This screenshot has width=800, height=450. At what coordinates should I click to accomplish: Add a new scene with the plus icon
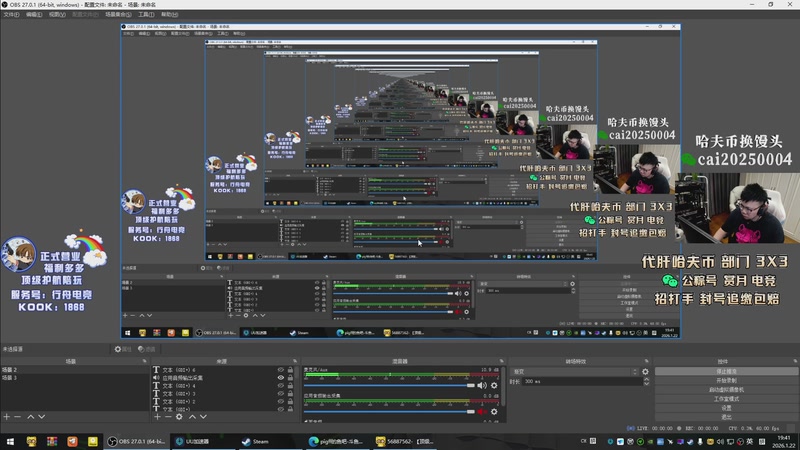click(7, 417)
